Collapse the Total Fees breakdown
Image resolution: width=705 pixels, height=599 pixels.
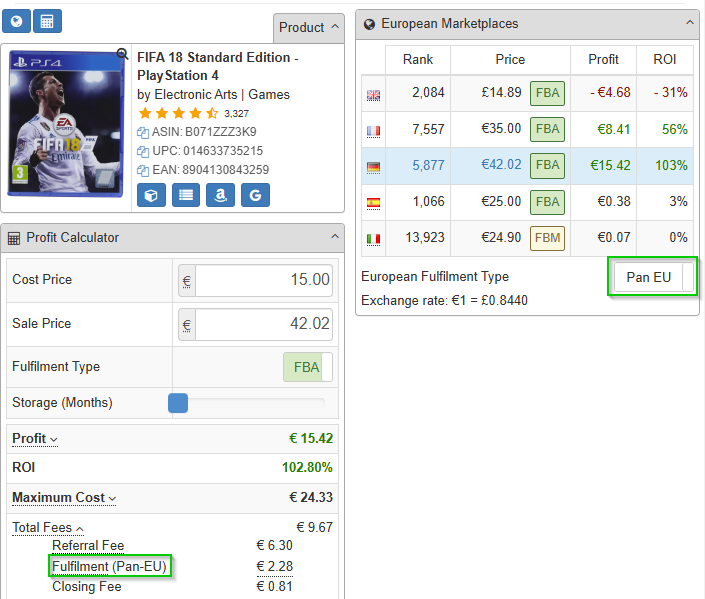(x=48, y=527)
